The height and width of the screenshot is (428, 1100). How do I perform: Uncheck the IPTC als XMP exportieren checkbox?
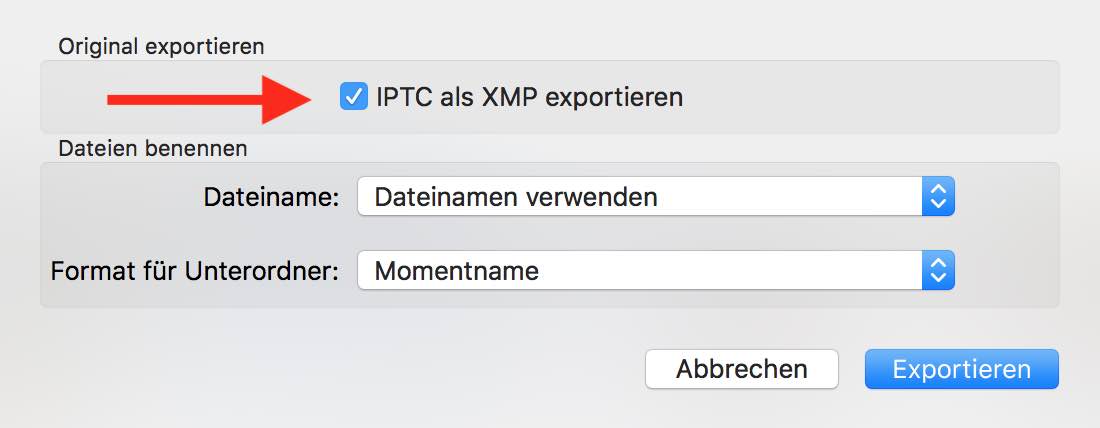[x=354, y=97]
